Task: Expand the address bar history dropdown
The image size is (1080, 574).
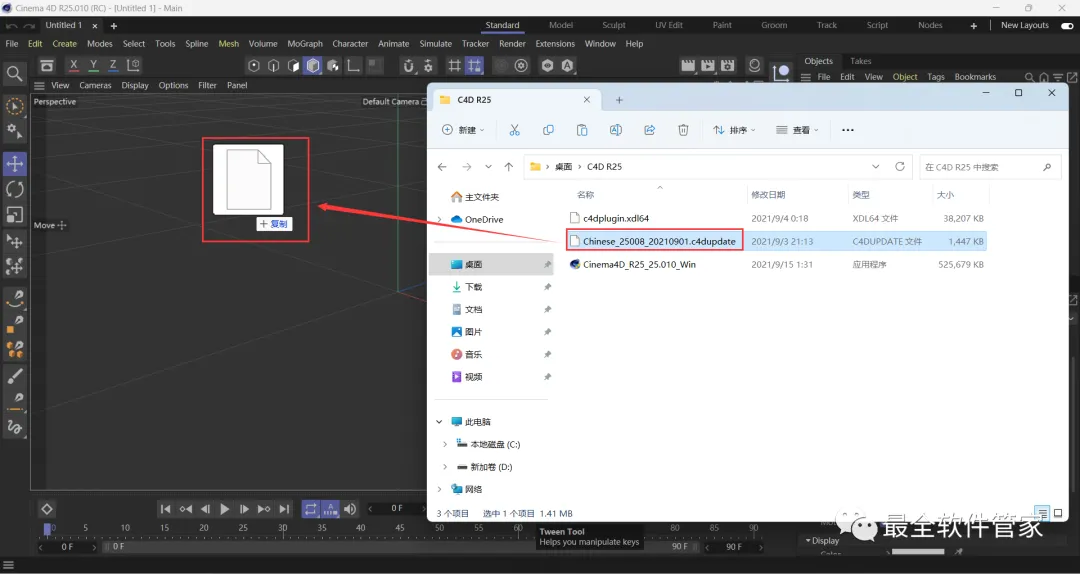Action: click(x=875, y=167)
